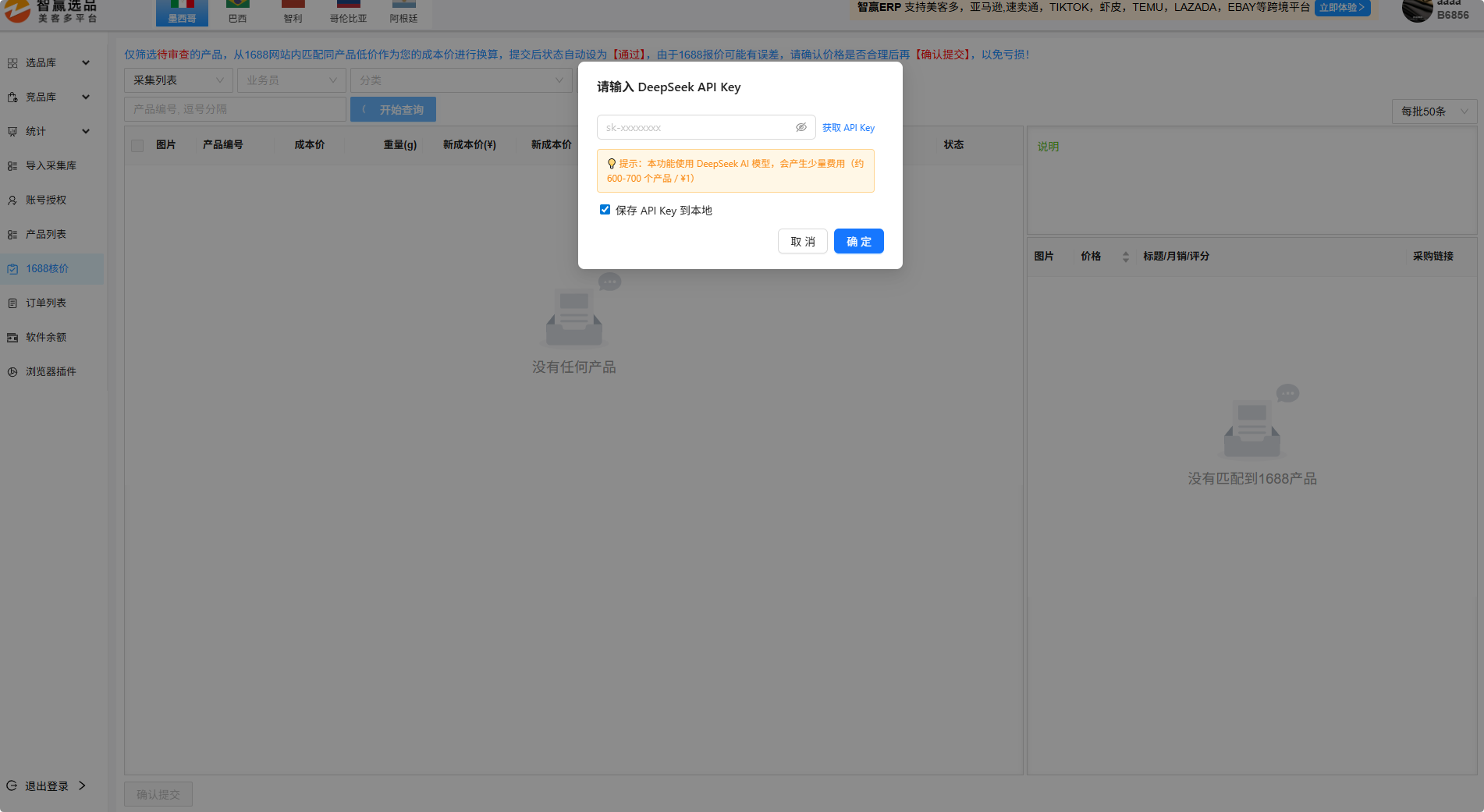This screenshot has height=812, width=1484.
Task: Click the arrow next to 退出登录
Action: [82, 785]
